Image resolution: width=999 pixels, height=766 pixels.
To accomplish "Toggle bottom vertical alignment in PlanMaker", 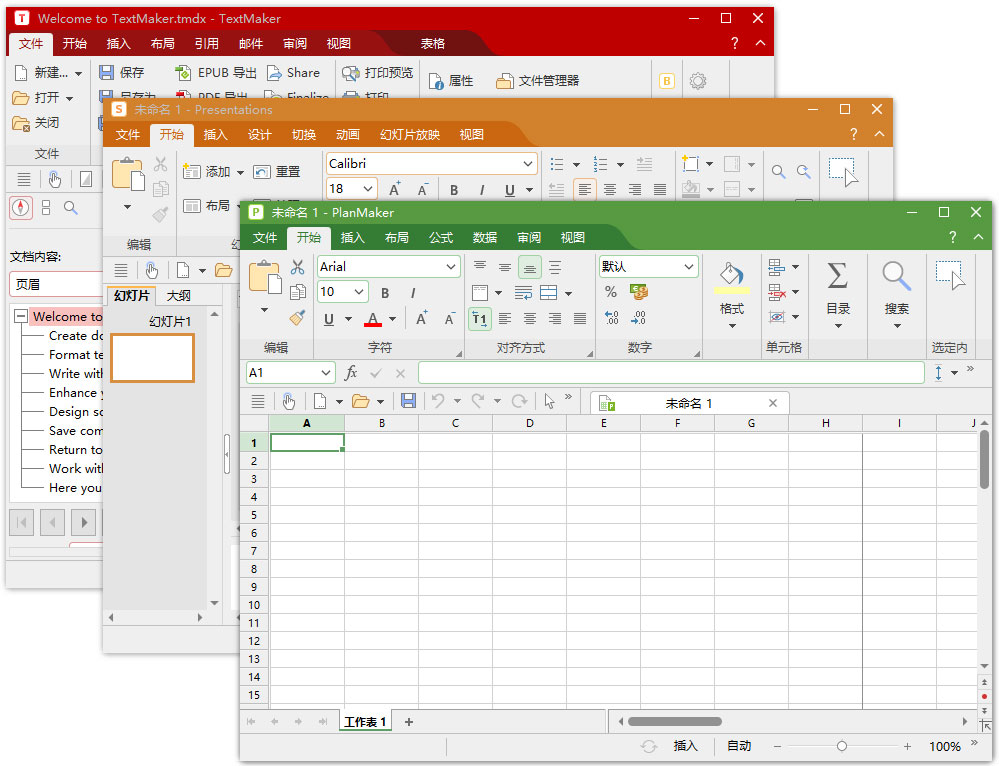I will 529,267.
